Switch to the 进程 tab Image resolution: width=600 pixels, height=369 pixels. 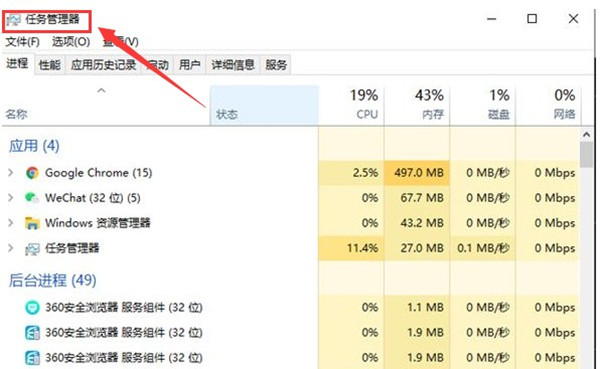[x=17, y=64]
